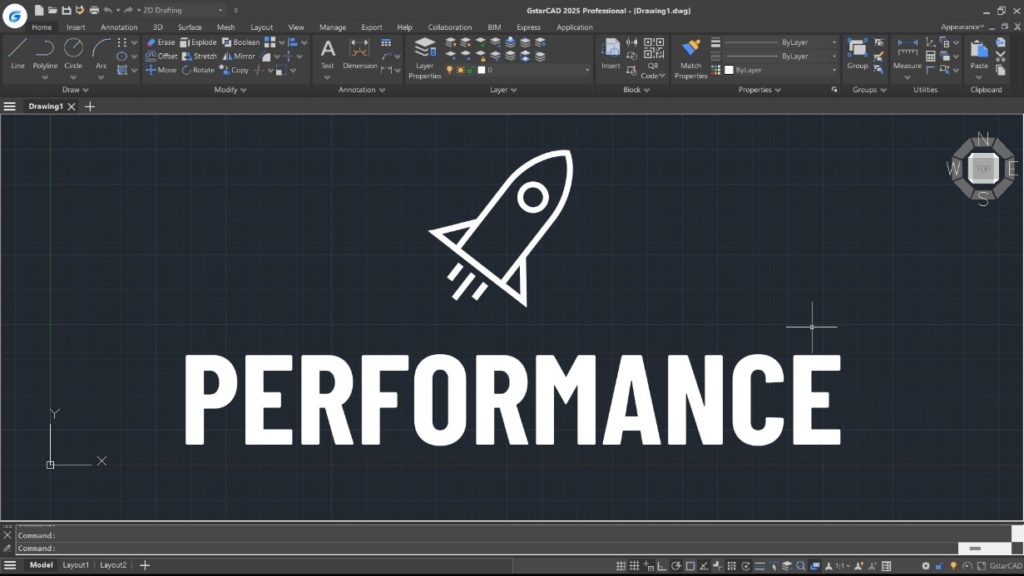
Task: Click the QR Code tool
Action: point(652,56)
